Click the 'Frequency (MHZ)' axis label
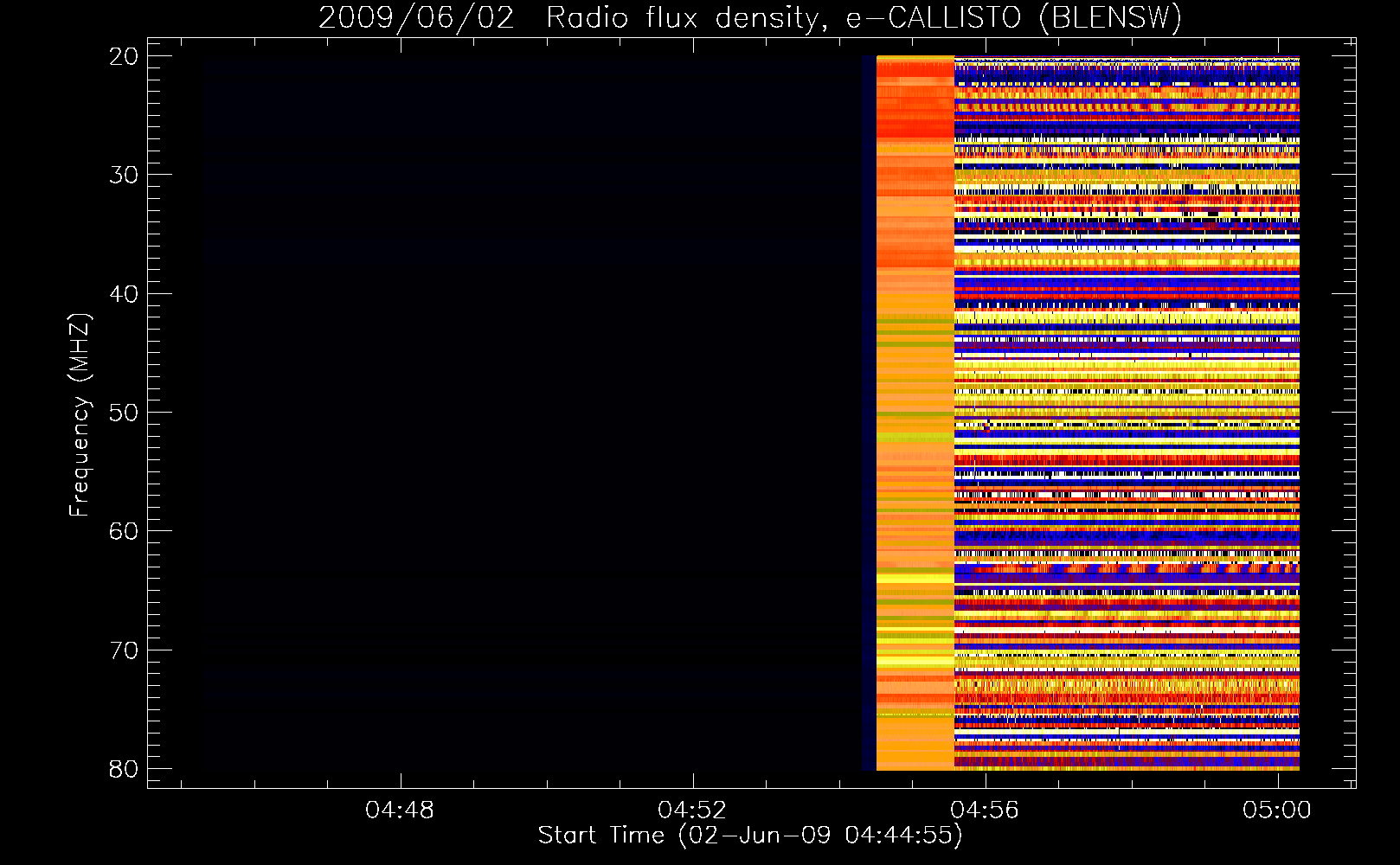This screenshot has height=865, width=1400. click(x=80, y=415)
